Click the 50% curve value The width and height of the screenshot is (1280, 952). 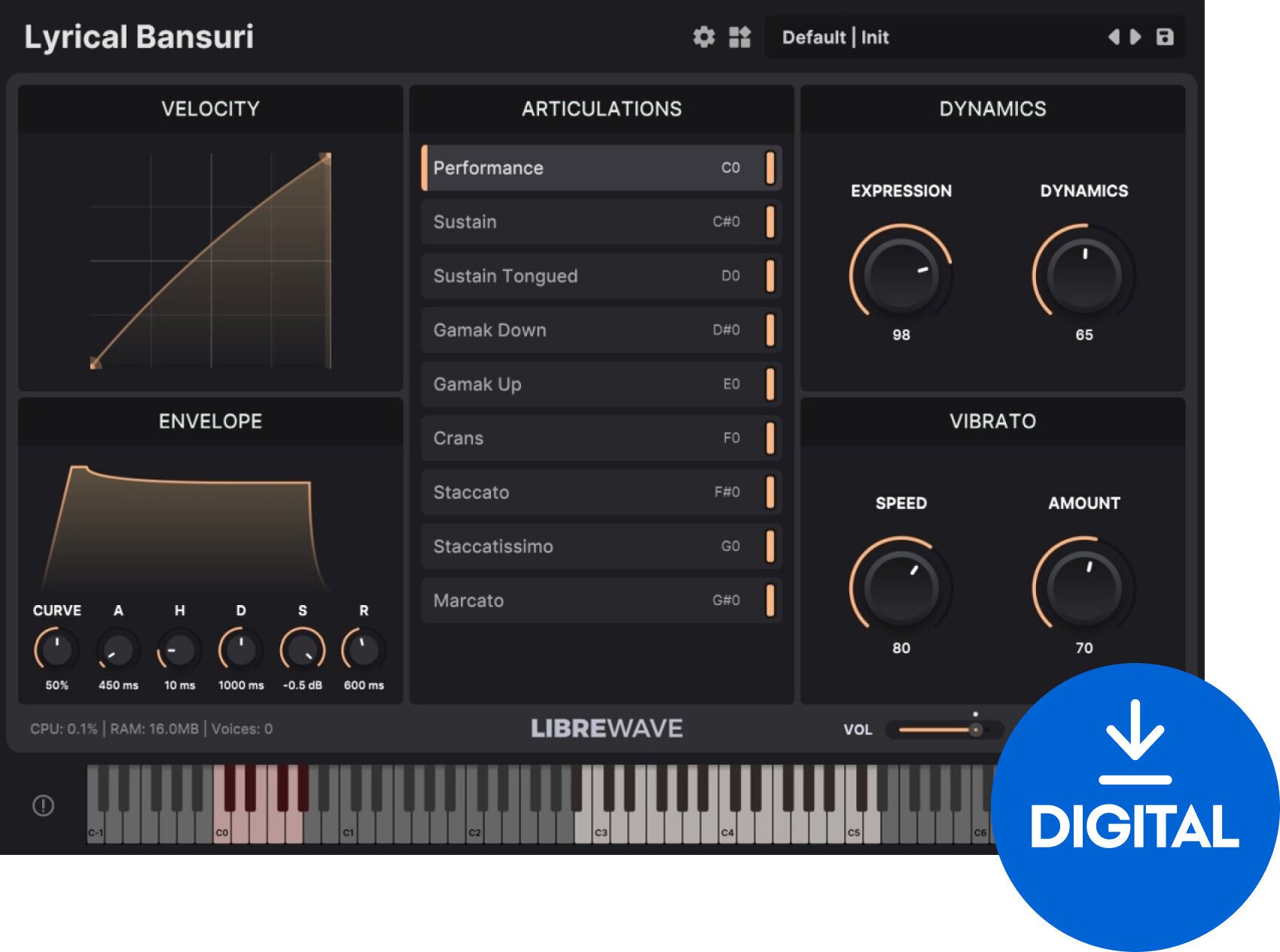tap(56, 685)
